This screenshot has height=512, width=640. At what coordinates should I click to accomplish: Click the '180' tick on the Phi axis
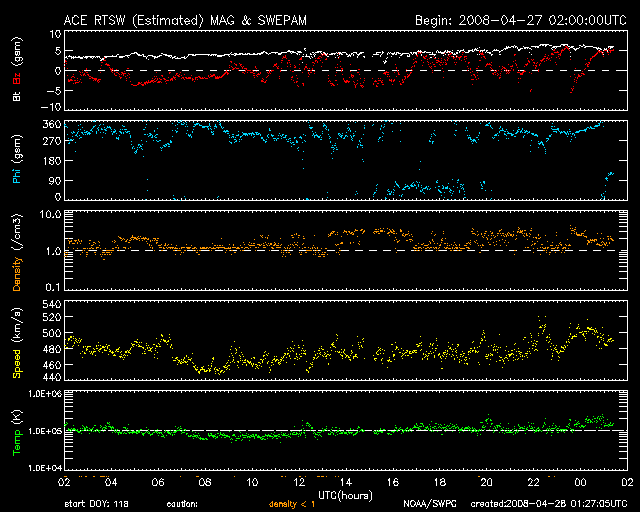52,161
